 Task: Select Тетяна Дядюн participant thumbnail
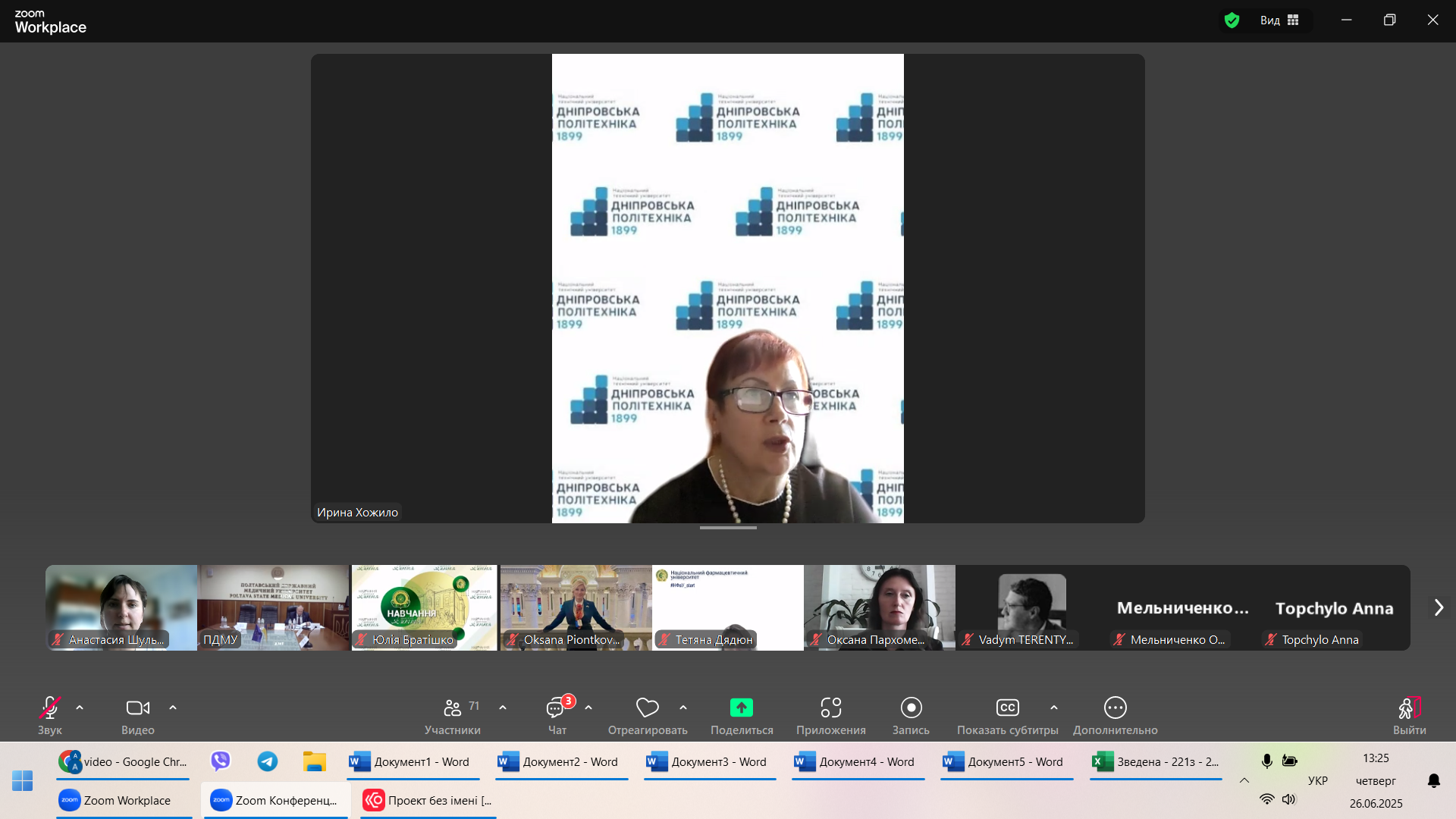[x=728, y=607]
